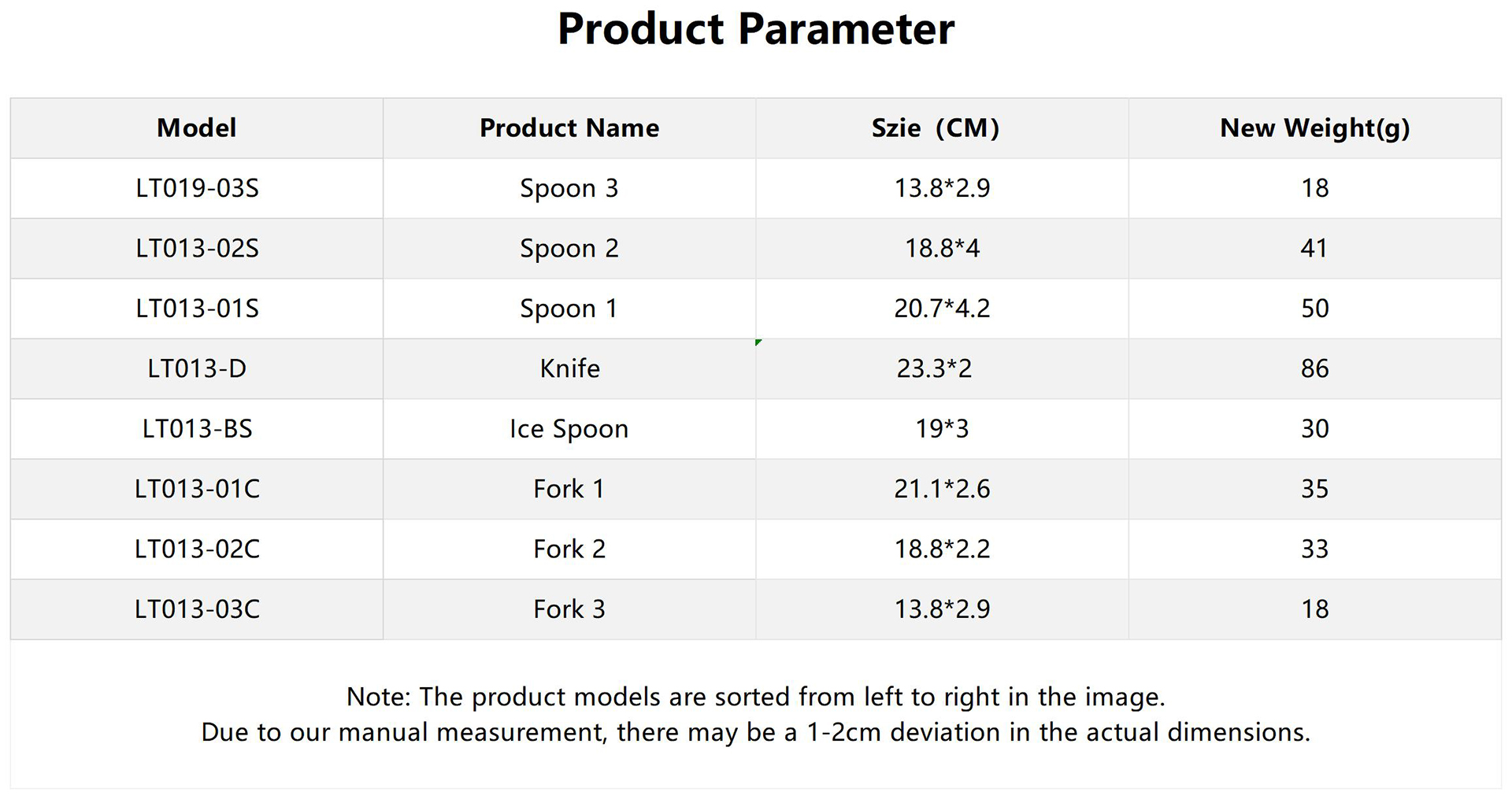Select the LT013-02C model cell
1512x799 pixels.
pos(197,549)
